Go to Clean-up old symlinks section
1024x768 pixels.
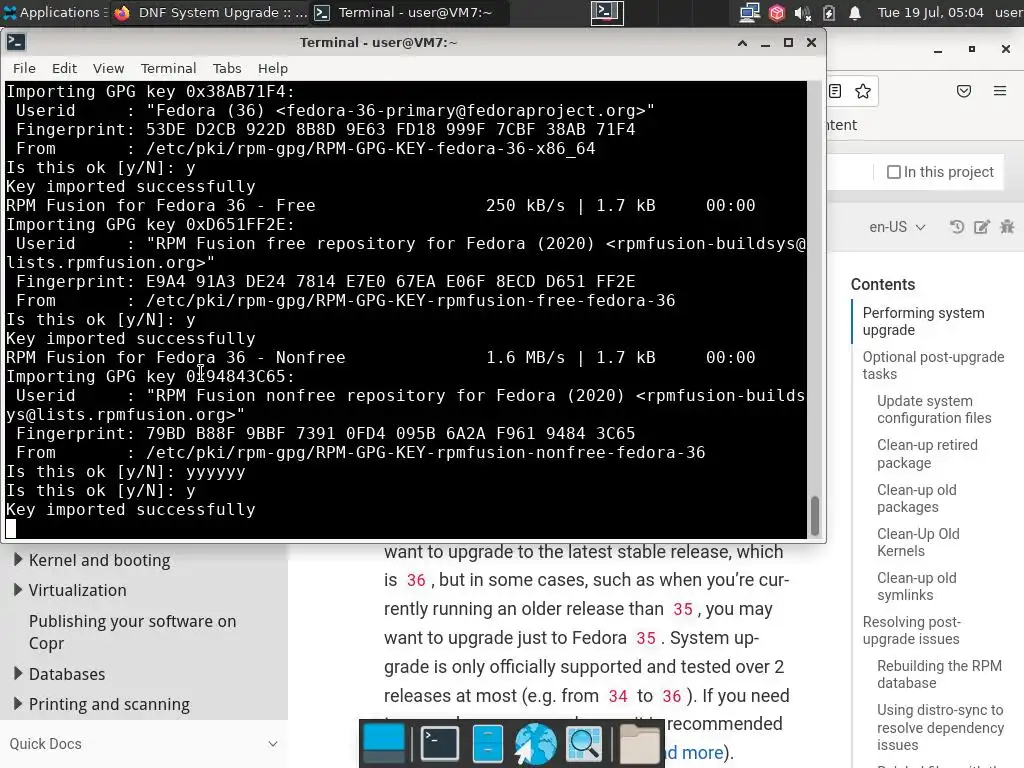click(x=916, y=586)
